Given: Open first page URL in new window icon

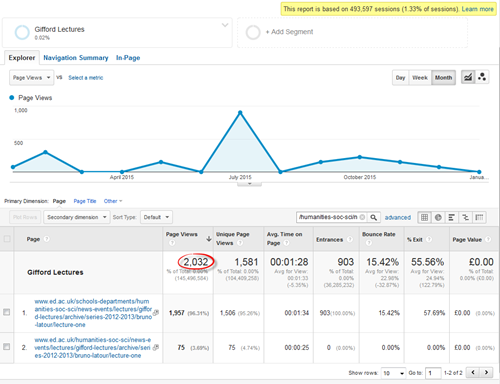Looking at the screenshot, I should click(x=156, y=313).
